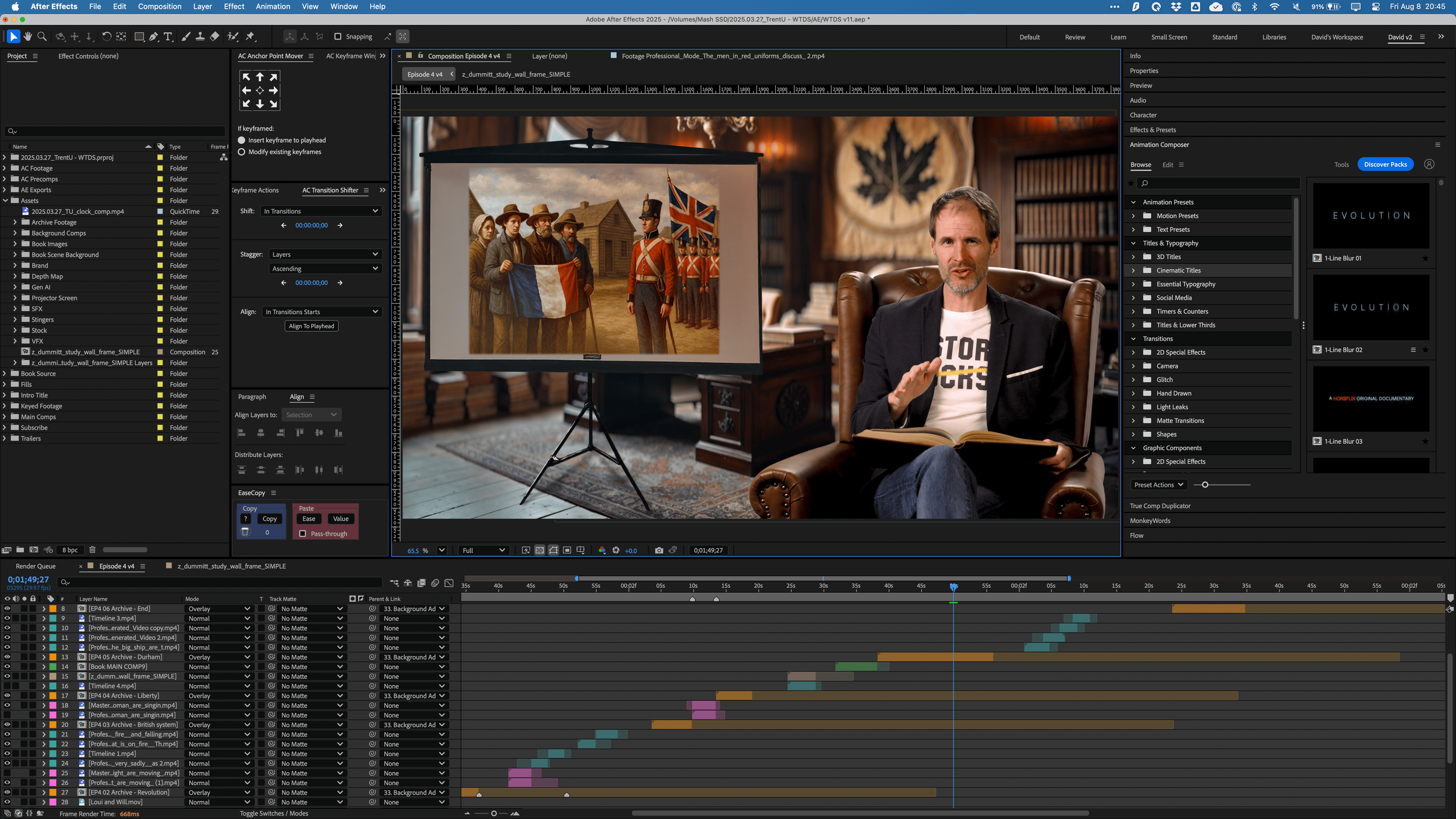This screenshot has height=819, width=1456.
Task: Select the Hand tool
Action: point(27,36)
